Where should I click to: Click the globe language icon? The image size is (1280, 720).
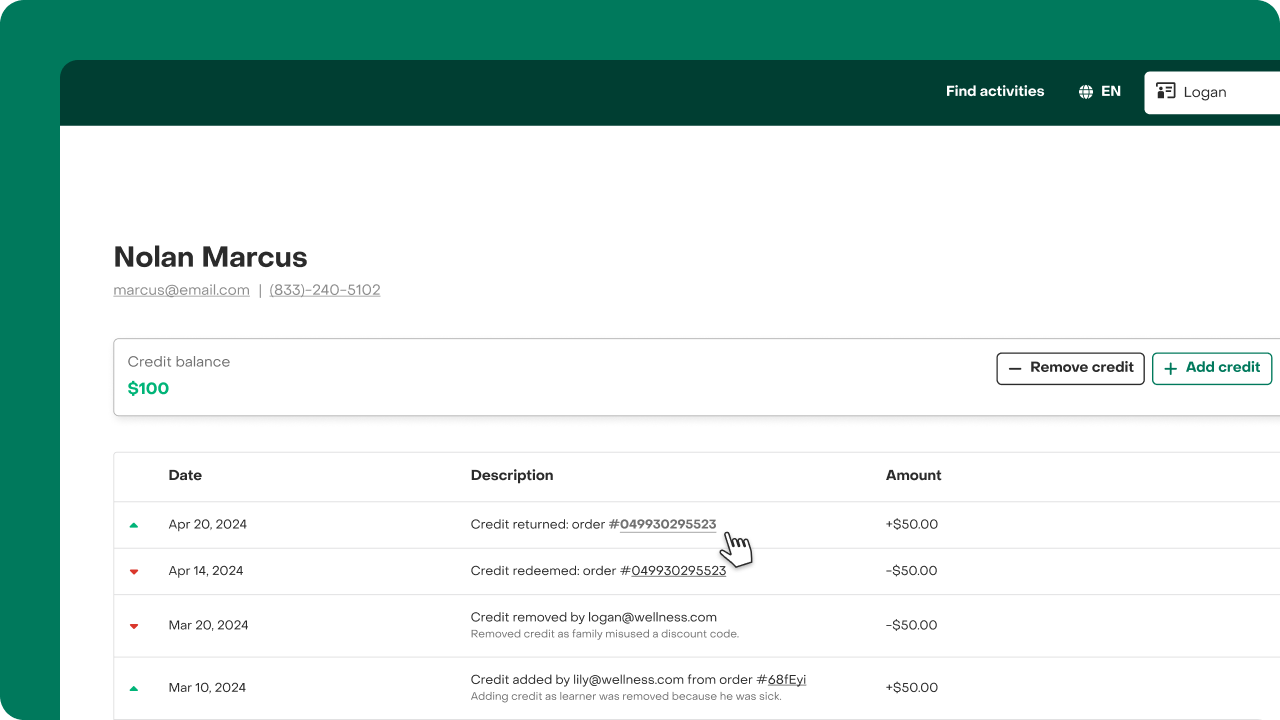1086,92
